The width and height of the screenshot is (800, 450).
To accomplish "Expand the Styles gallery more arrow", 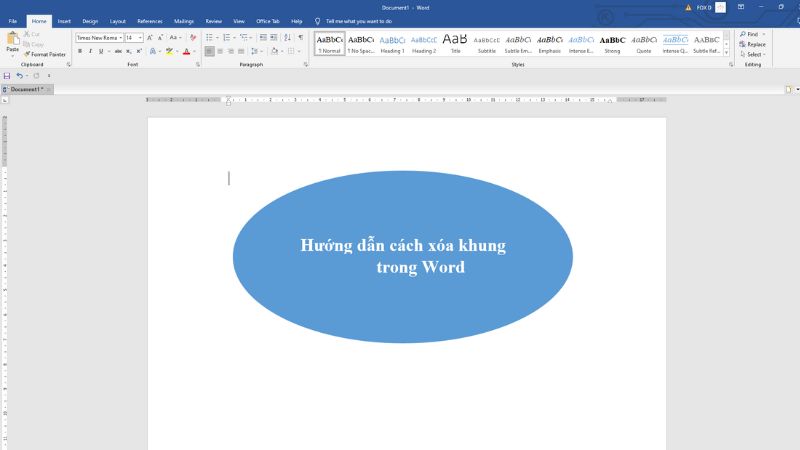I will click(x=727, y=54).
